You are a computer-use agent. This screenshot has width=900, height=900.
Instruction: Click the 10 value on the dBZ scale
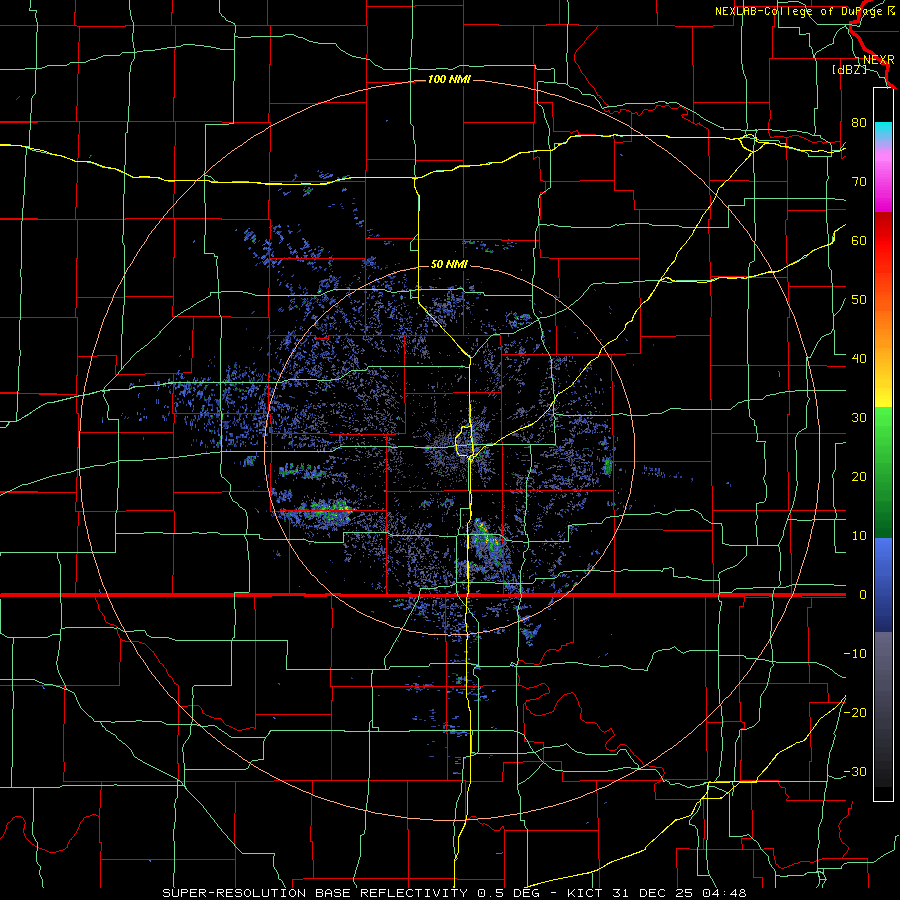(x=859, y=536)
